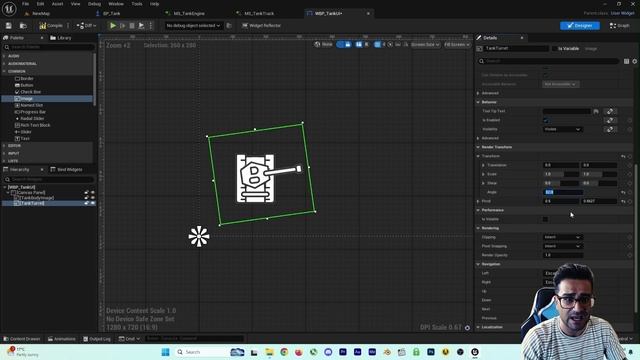Open the Asset menu
This screenshot has width=640, height=360.
pos(58,4)
